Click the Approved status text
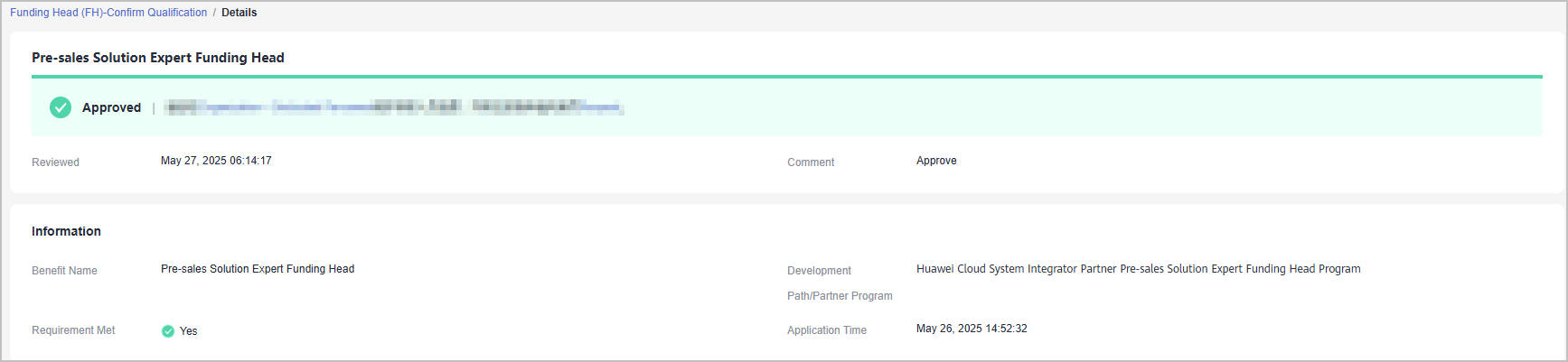 (111, 107)
